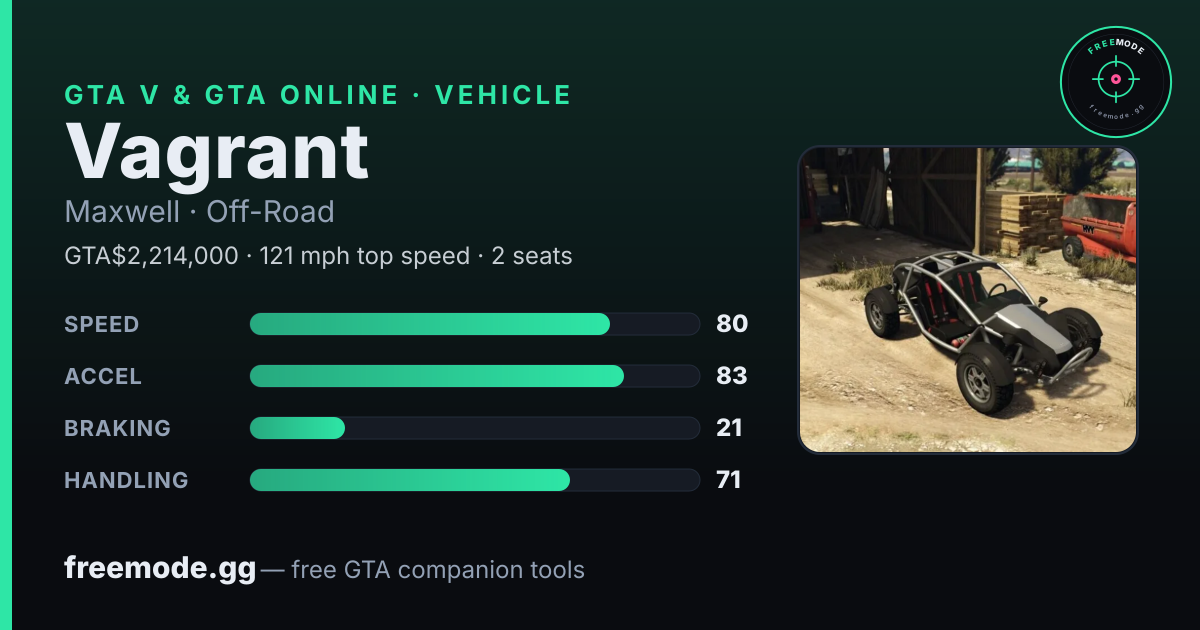Image resolution: width=1200 pixels, height=630 pixels.
Task: Open the freemode.gg link text
Action: coord(160,569)
